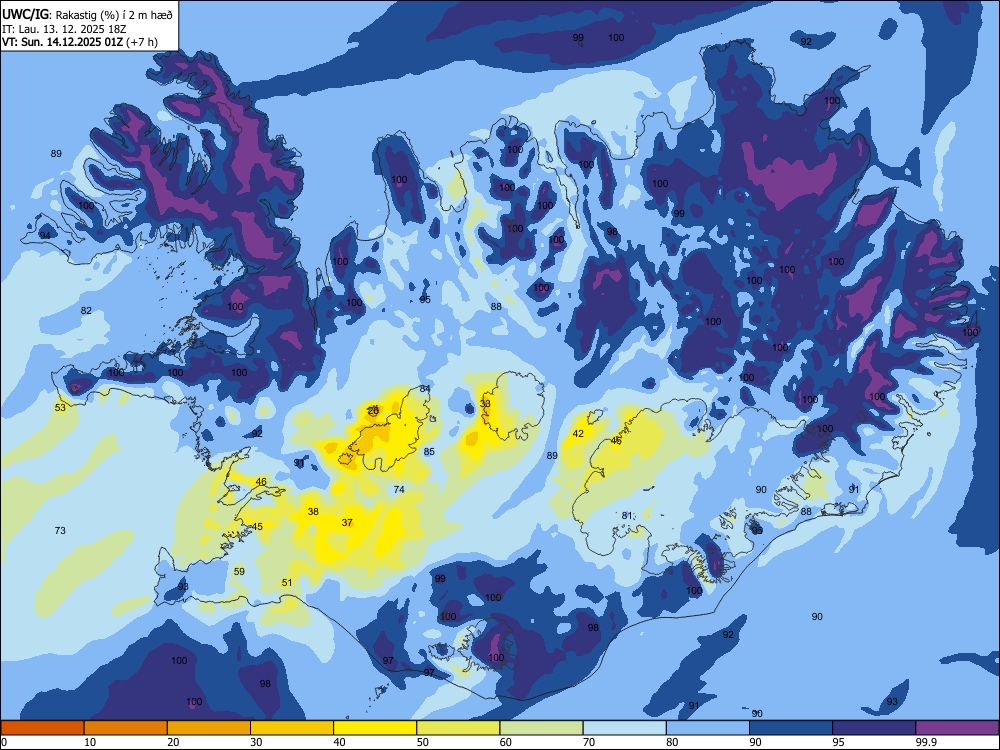The width and height of the screenshot is (1000, 750).
Task: Click the humidity value '42' on the map
Action: coord(578,434)
